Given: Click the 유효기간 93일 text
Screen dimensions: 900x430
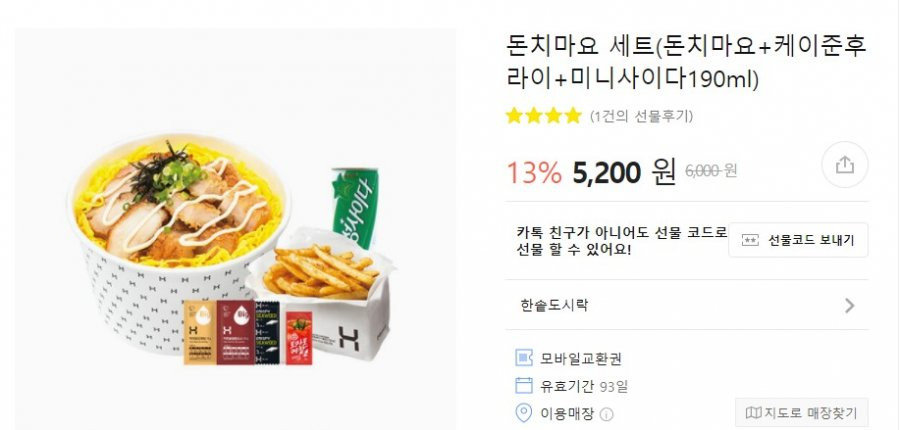Looking at the screenshot, I should coord(584,386).
